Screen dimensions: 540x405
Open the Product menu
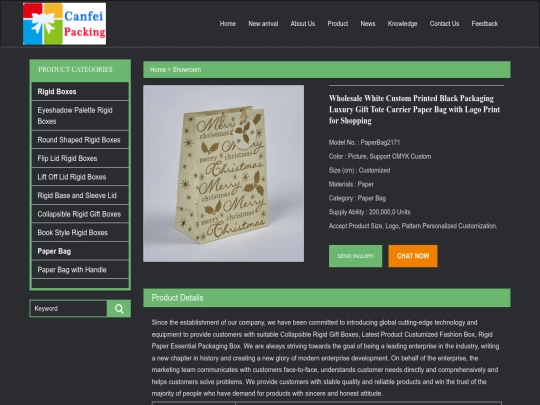click(x=338, y=24)
